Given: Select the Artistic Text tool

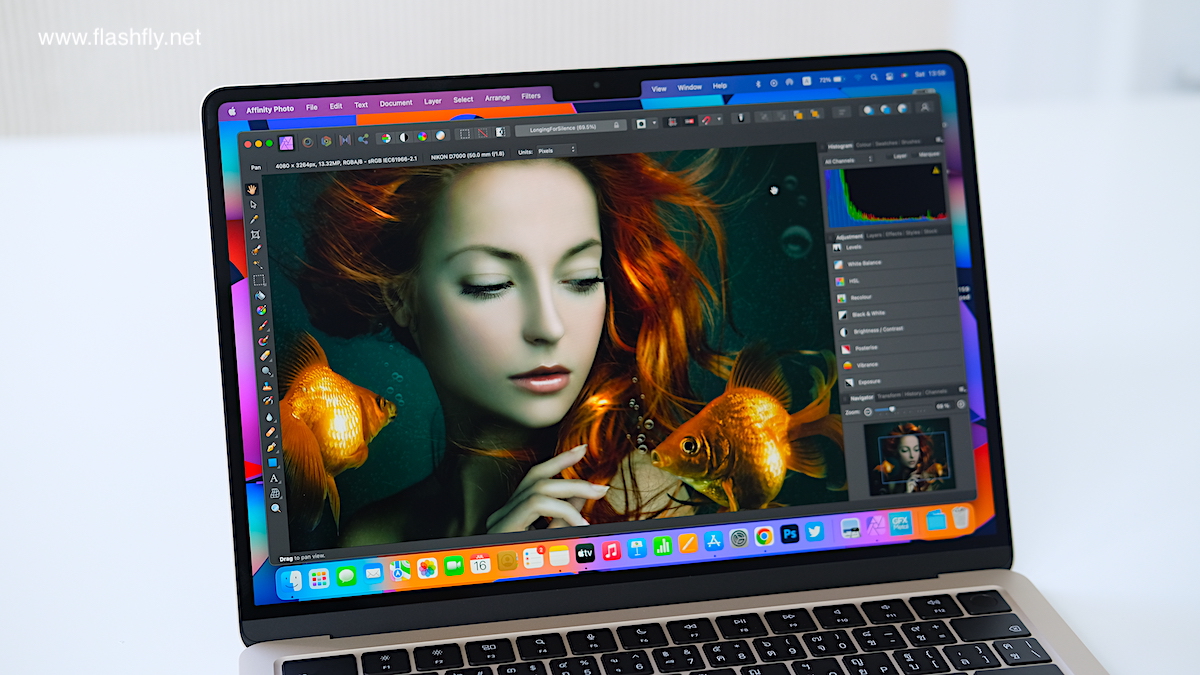Looking at the screenshot, I should coord(274,478).
